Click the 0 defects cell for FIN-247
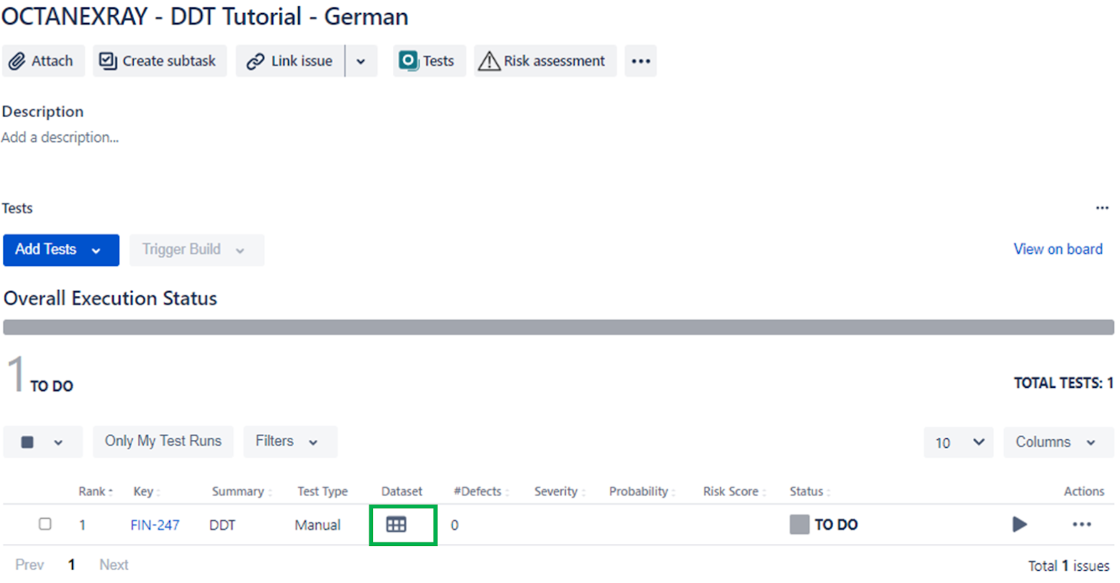The height and width of the screenshot is (583, 1120). pyautogui.click(x=454, y=525)
